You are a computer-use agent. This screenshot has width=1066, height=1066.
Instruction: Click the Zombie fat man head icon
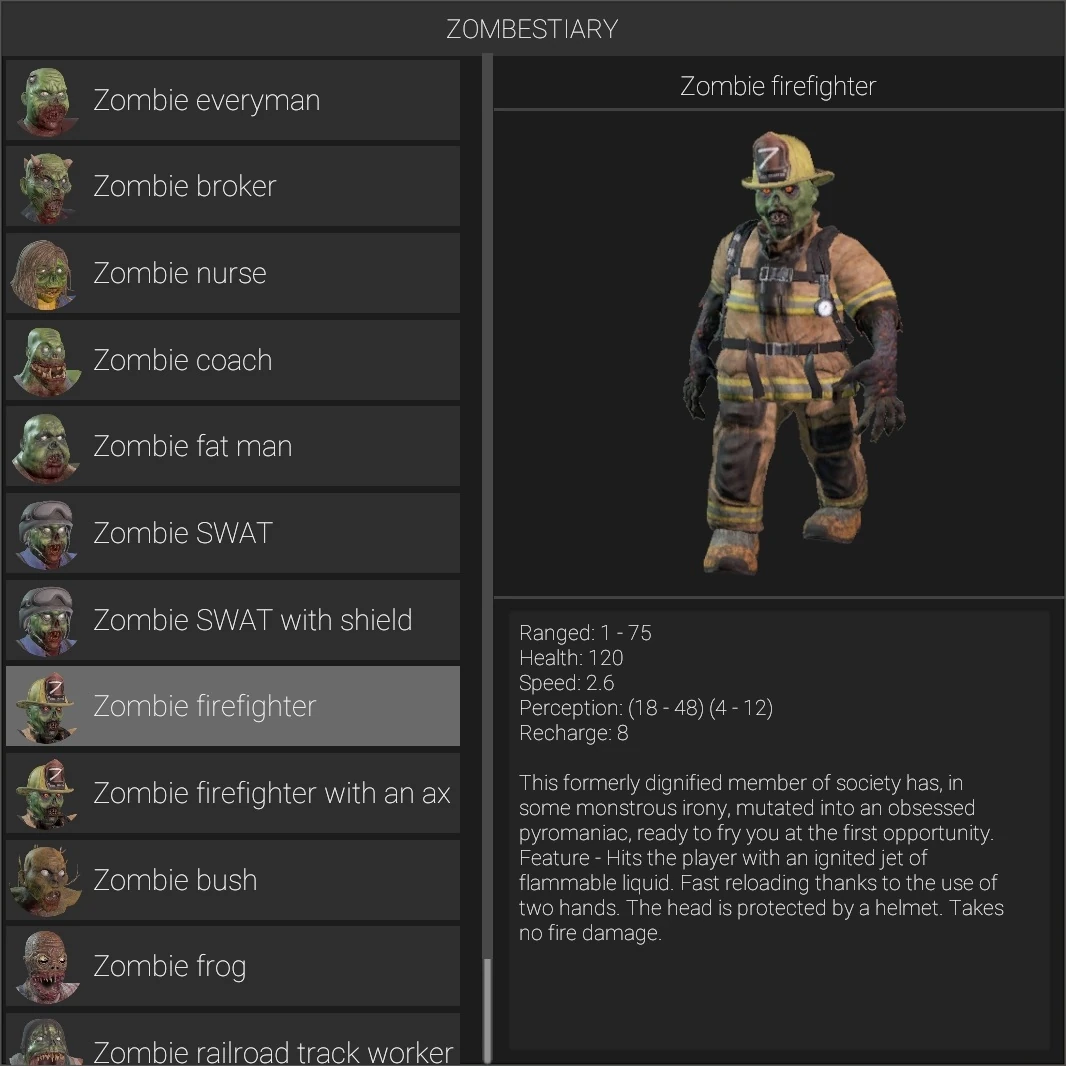coord(46,447)
